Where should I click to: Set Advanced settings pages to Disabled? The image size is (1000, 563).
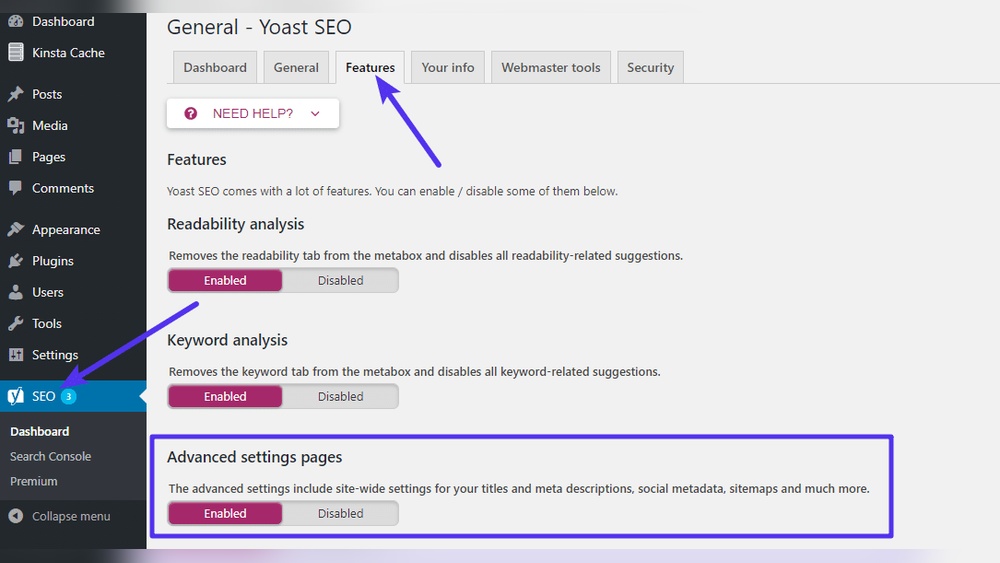(341, 513)
